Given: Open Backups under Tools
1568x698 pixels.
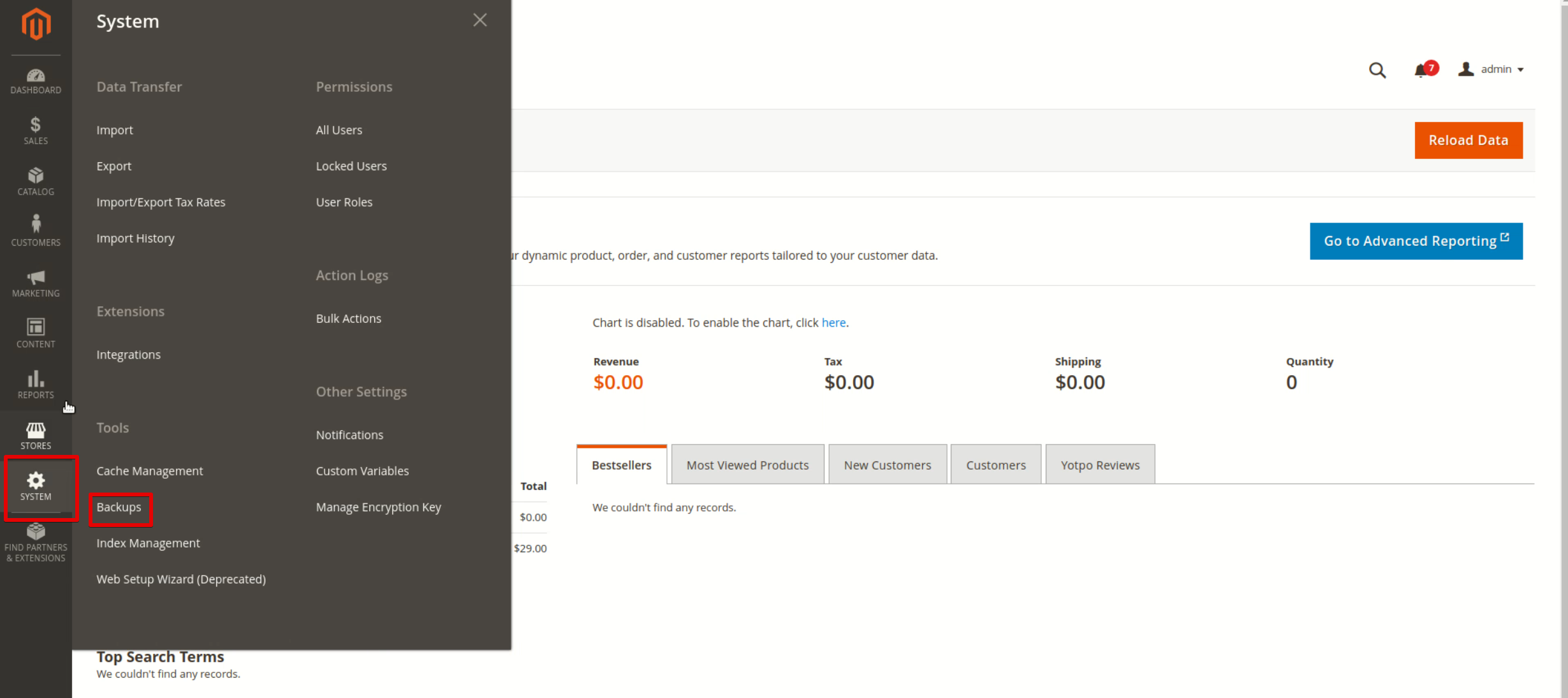Looking at the screenshot, I should click(119, 507).
